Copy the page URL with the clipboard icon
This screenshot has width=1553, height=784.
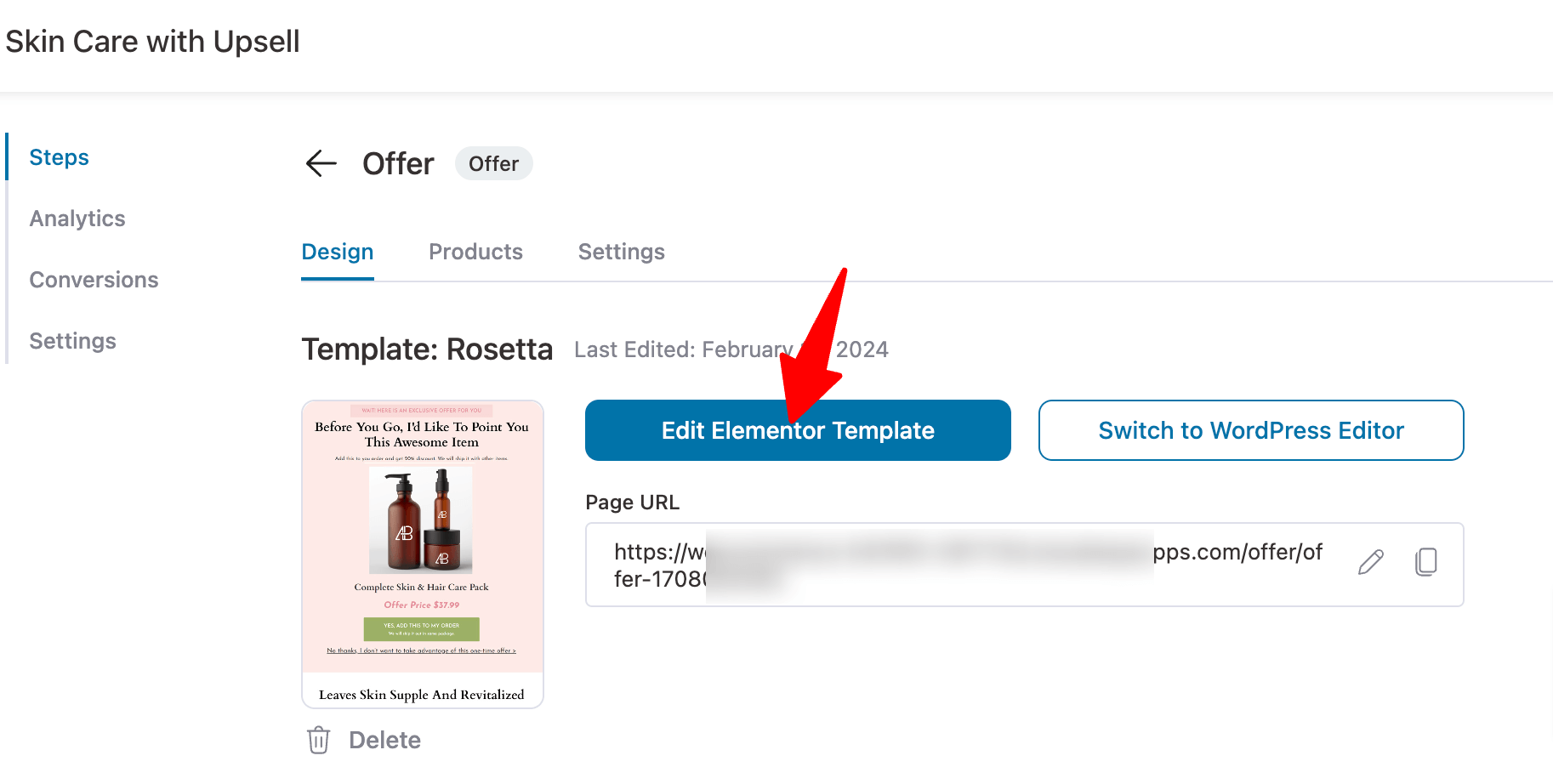(x=1425, y=562)
